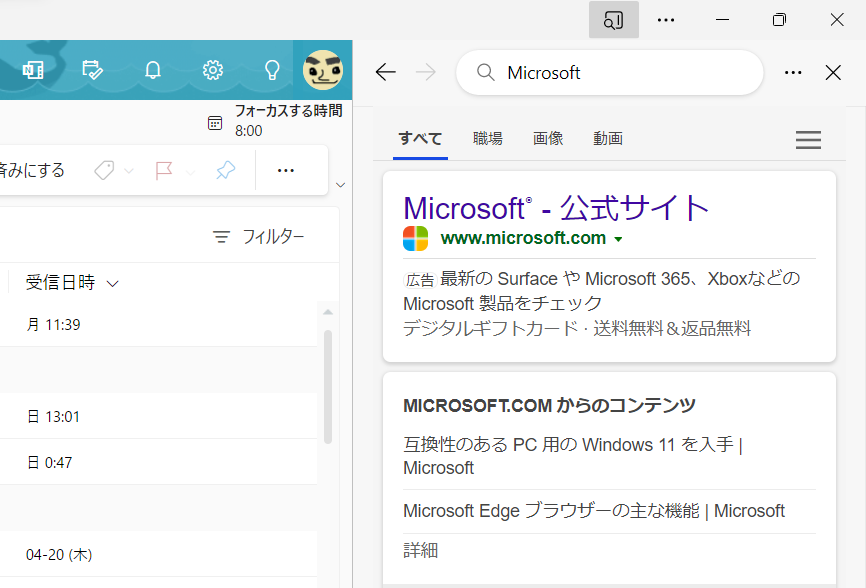Viewport: 866px width, 588px height.
Task: Expand the categorize tag dropdown arrow
Action: coord(129,171)
